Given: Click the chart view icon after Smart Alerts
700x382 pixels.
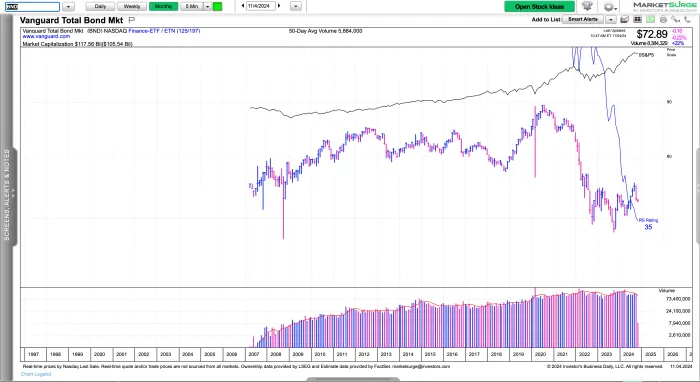Looking at the screenshot, I should coord(625,19).
